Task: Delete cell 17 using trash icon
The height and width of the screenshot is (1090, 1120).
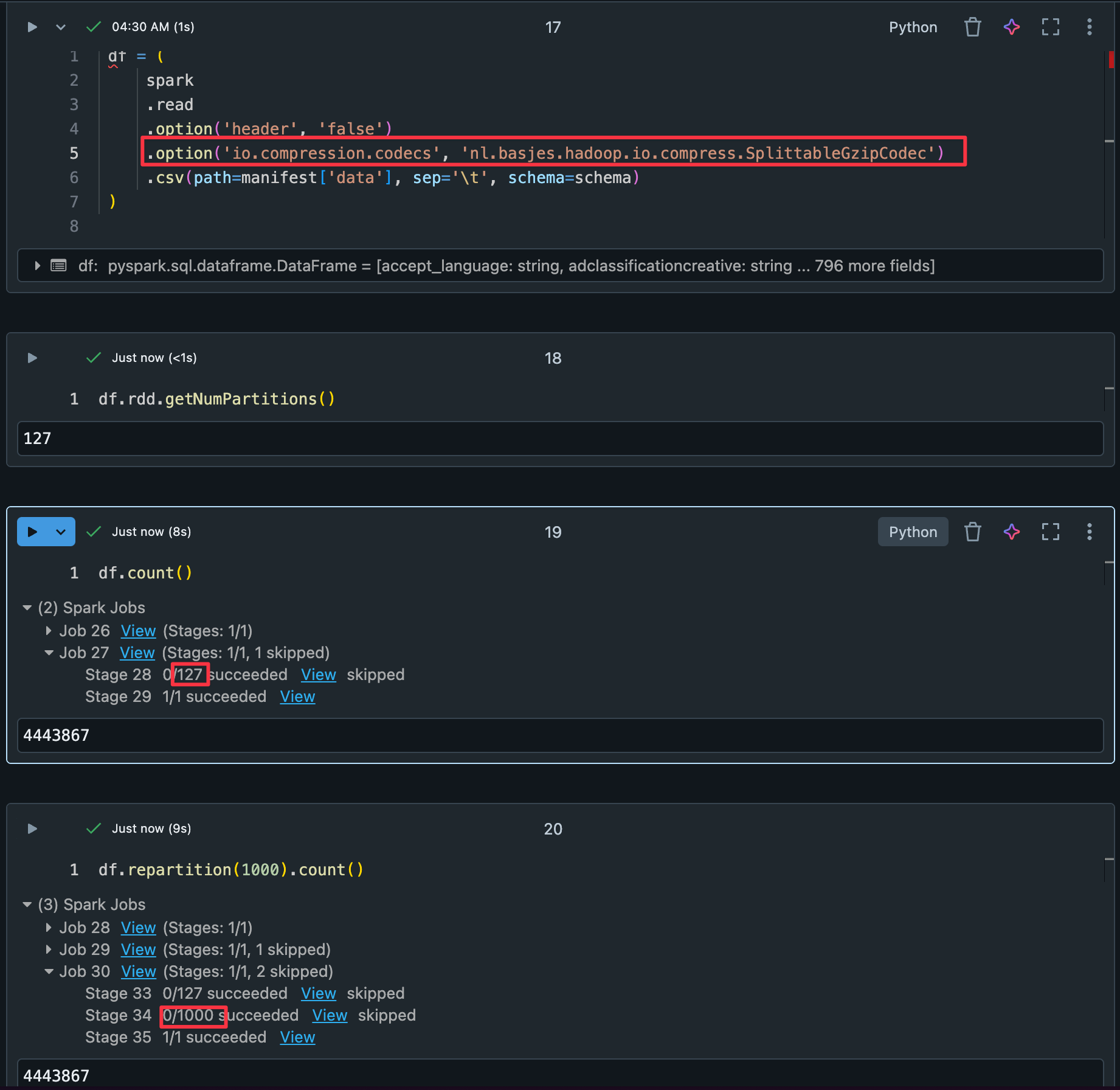Action: [x=972, y=27]
